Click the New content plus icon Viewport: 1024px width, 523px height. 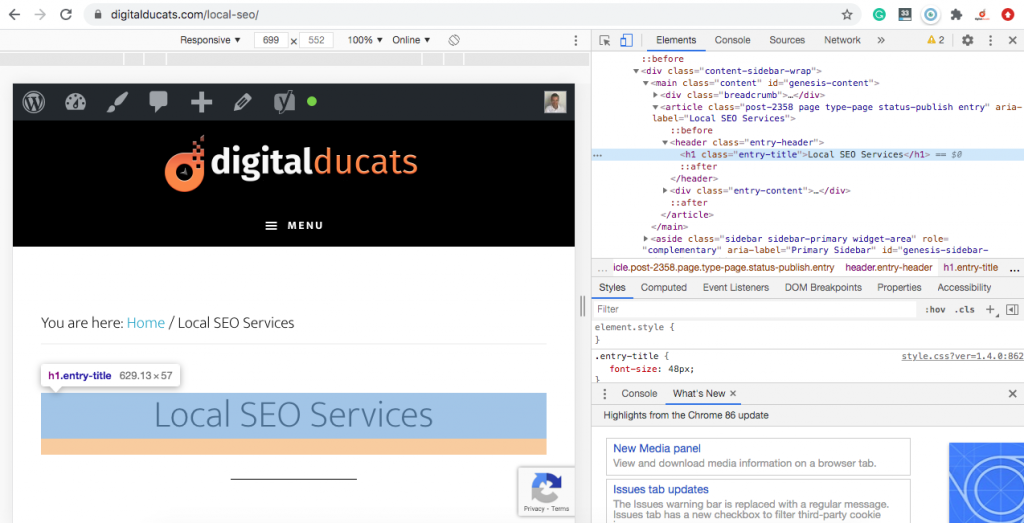[201, 103]
